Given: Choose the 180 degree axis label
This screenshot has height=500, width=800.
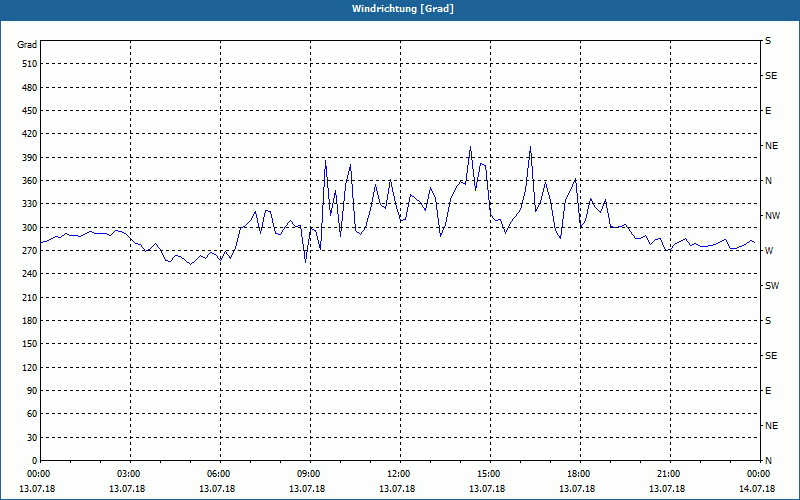Looking at the screenshot, I should click(x=29, y=321).
